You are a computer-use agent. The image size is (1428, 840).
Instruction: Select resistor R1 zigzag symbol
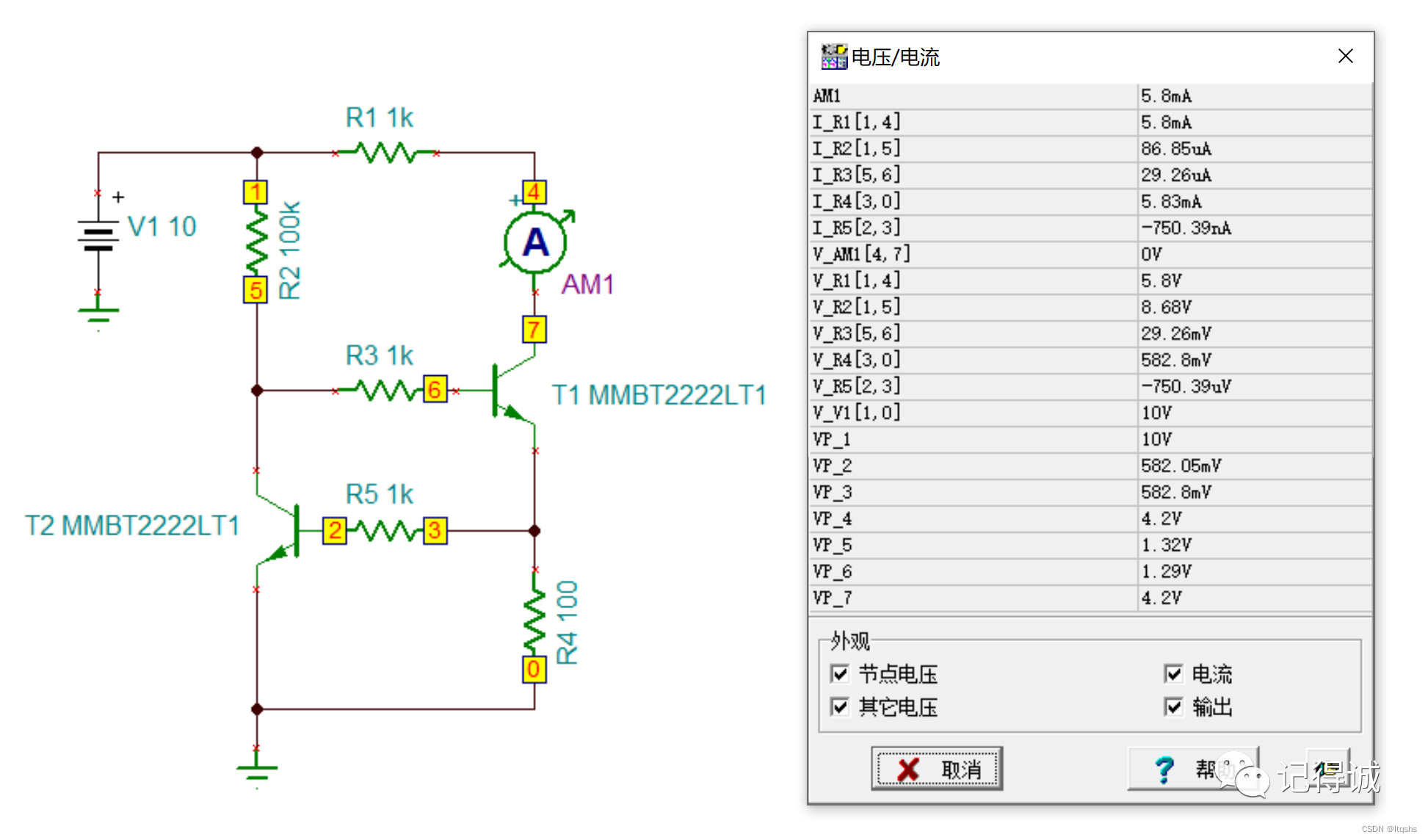click(x=385, y=153)
